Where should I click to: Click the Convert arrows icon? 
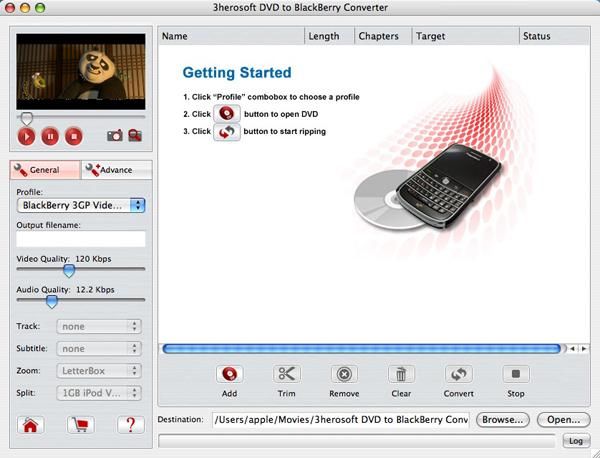(x=458, y=374)
